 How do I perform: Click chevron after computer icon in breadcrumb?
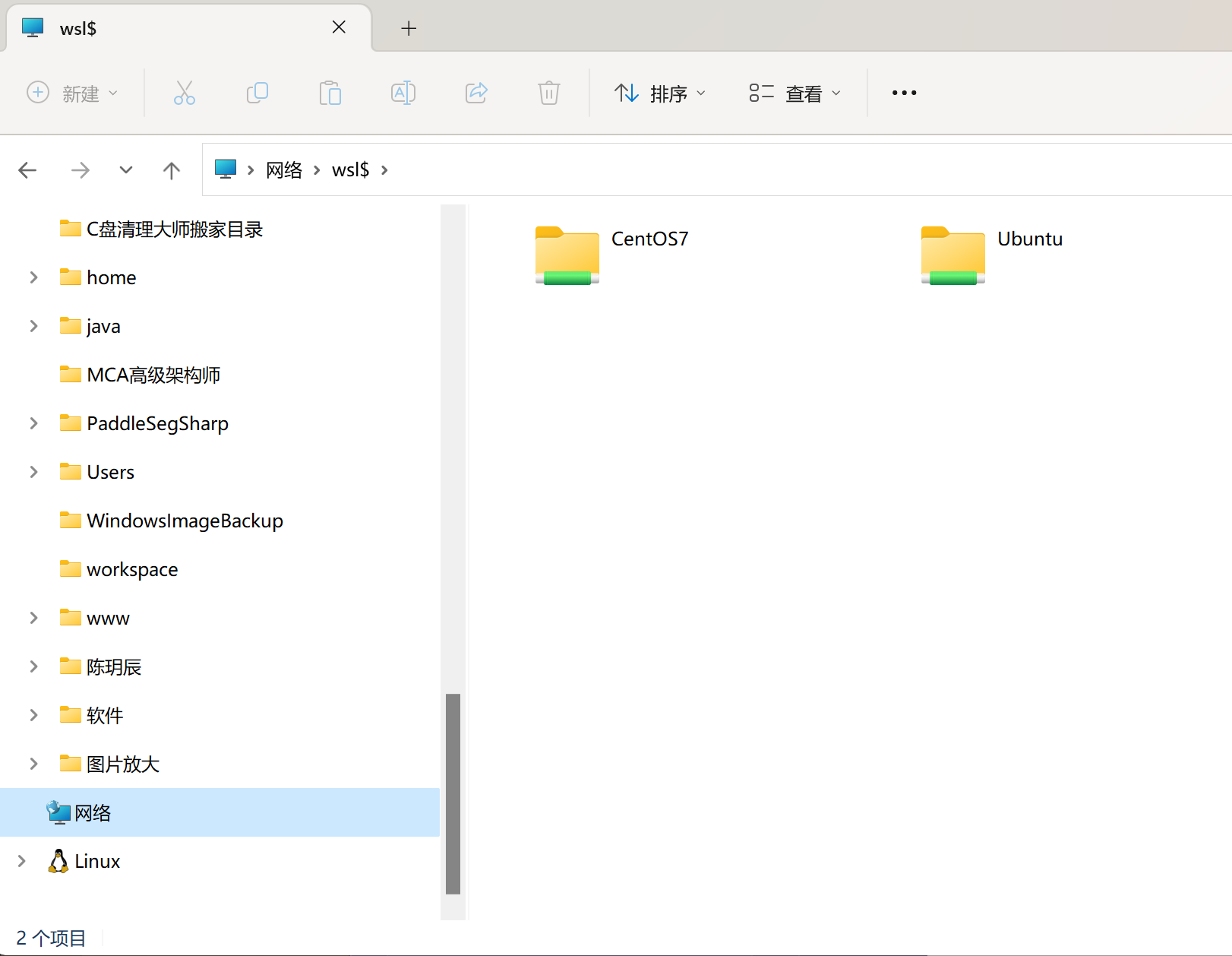pyautogui.click(x=251, y=170)
